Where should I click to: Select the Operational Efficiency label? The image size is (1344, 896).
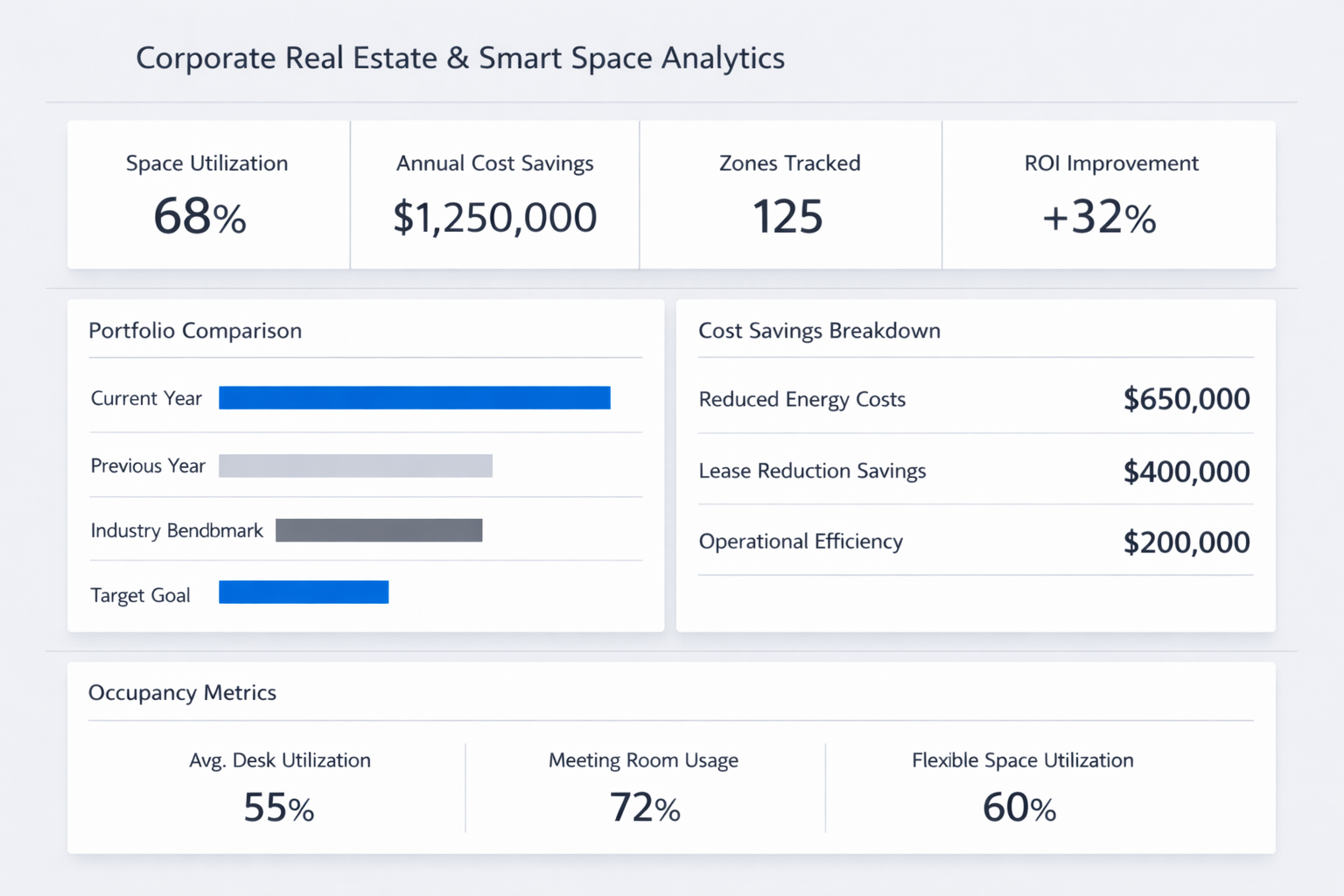tap(801, 542)
